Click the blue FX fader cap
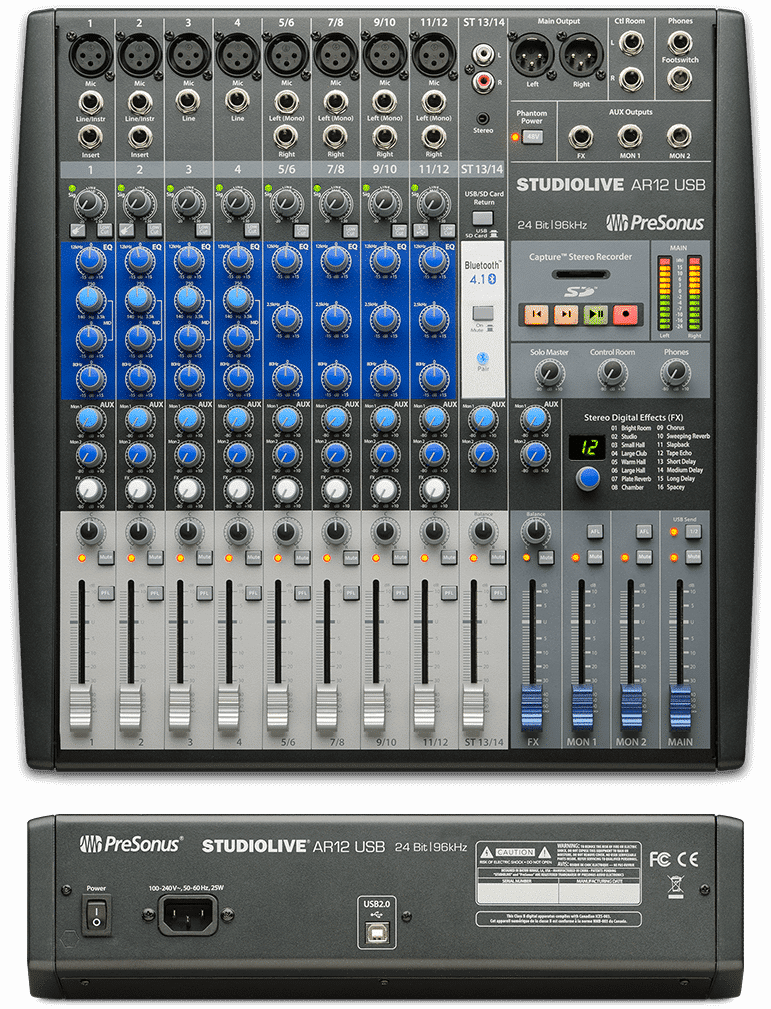Viewport: 771px width, 1009px height. coord(532,708)
